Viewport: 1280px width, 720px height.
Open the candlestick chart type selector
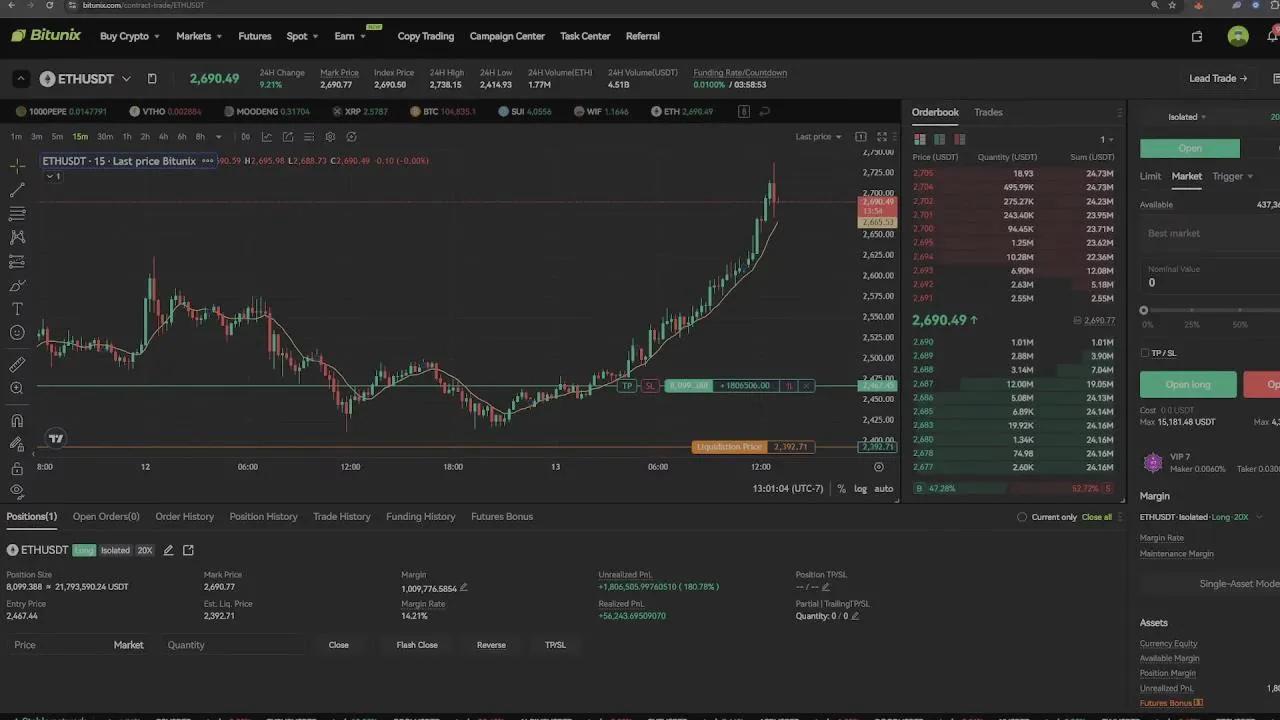pos(245,137)
